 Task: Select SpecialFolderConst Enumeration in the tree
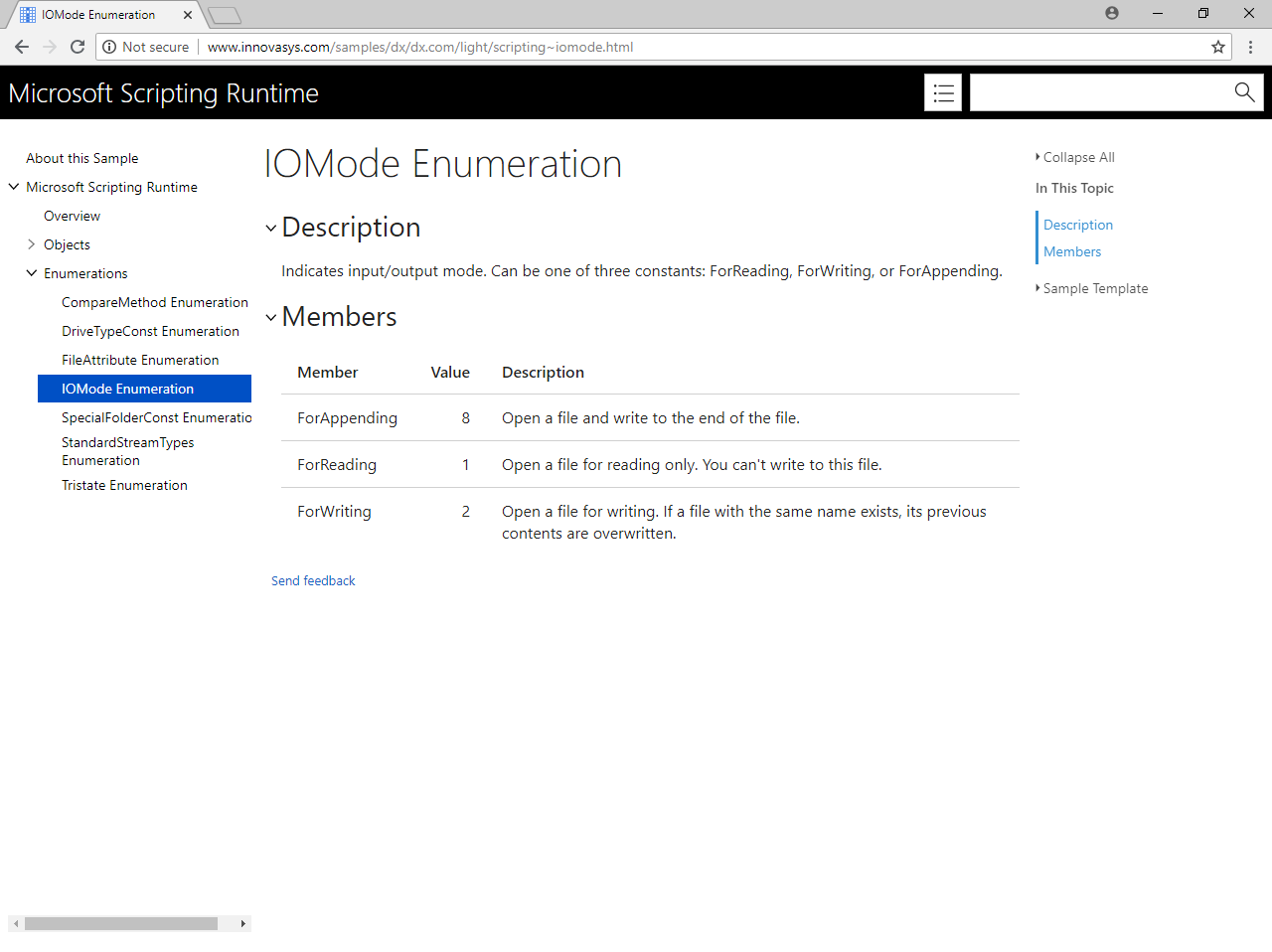point(156,417)
